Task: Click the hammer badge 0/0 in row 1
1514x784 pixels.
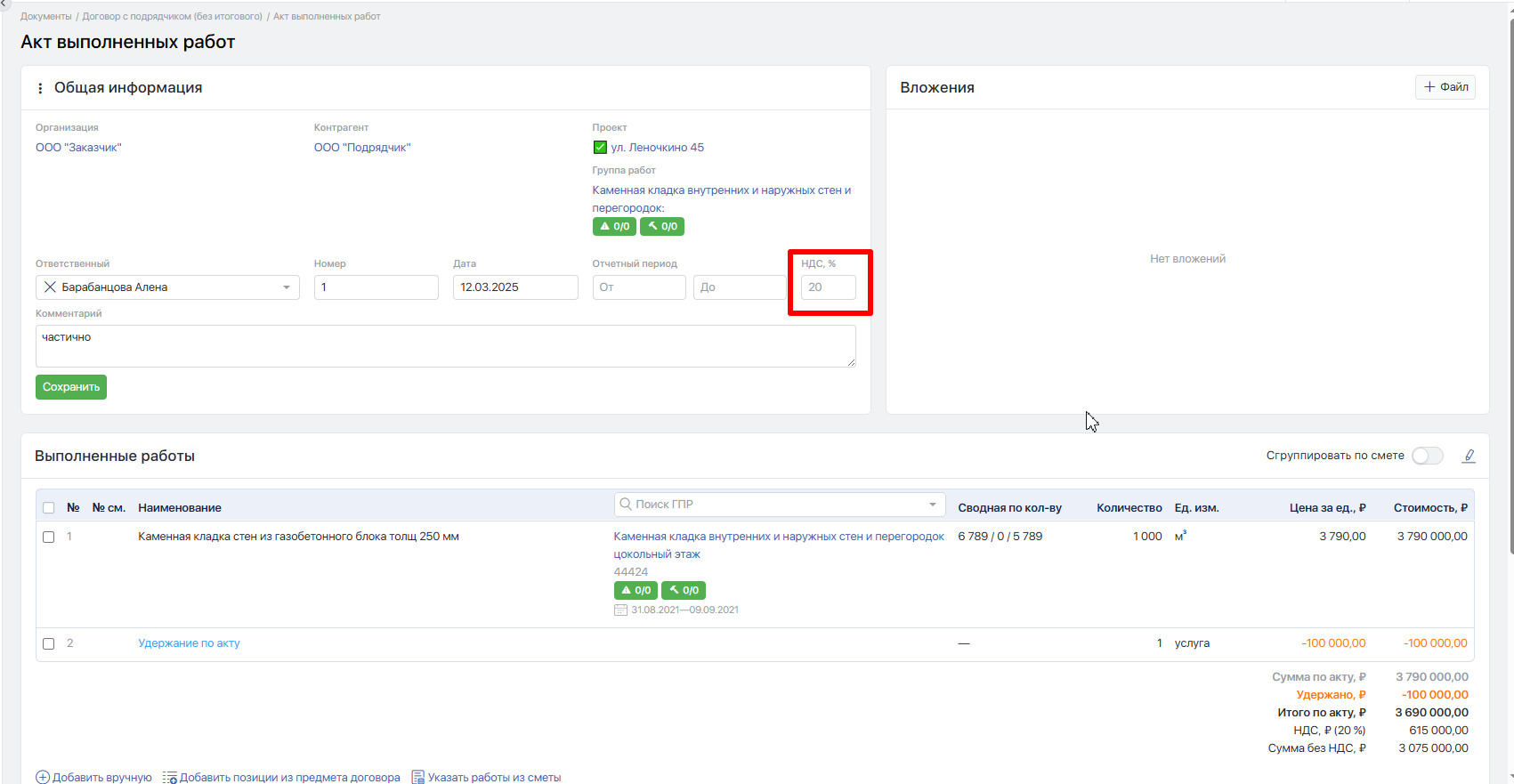Action: pyautogui.click(x=684, y=591)
